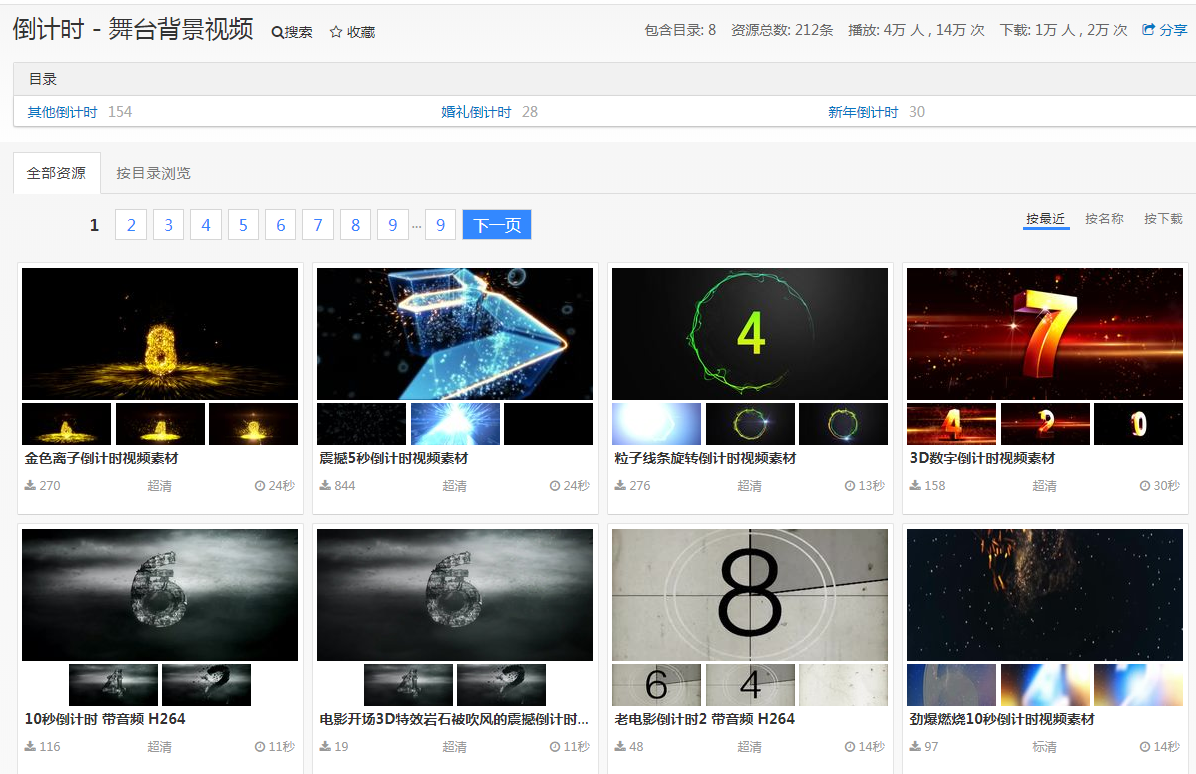Viewport: 1196px width, 774px height.
Task: Click download icon on 3D数字倒计时视频素材
Action: pyautogui.click(x=915, y=486)
